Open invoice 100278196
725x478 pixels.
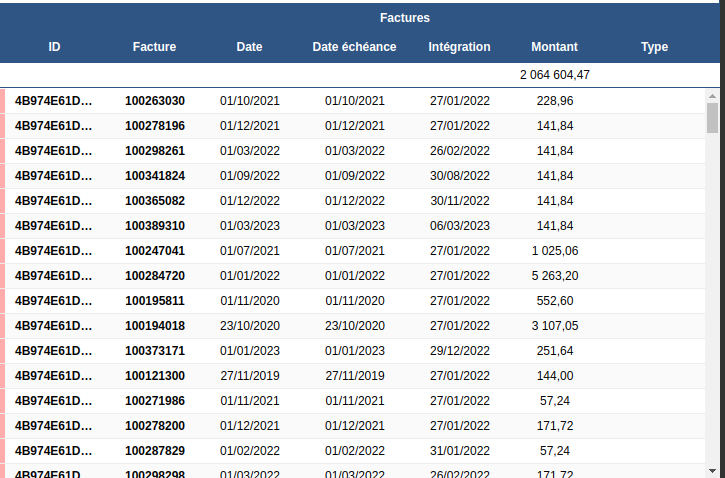[154, 126]
